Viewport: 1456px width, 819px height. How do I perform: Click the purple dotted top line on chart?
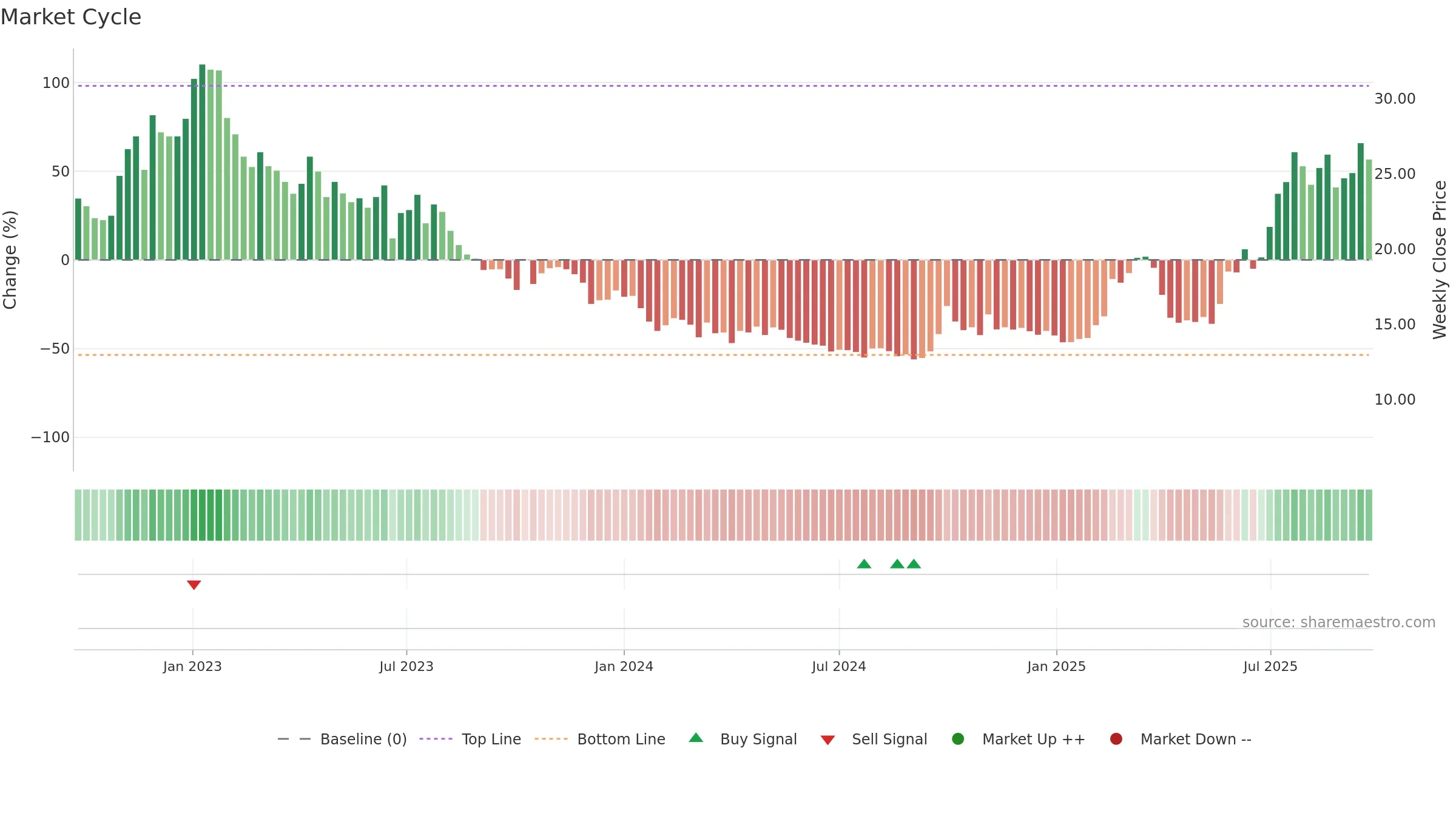[723, 86]
